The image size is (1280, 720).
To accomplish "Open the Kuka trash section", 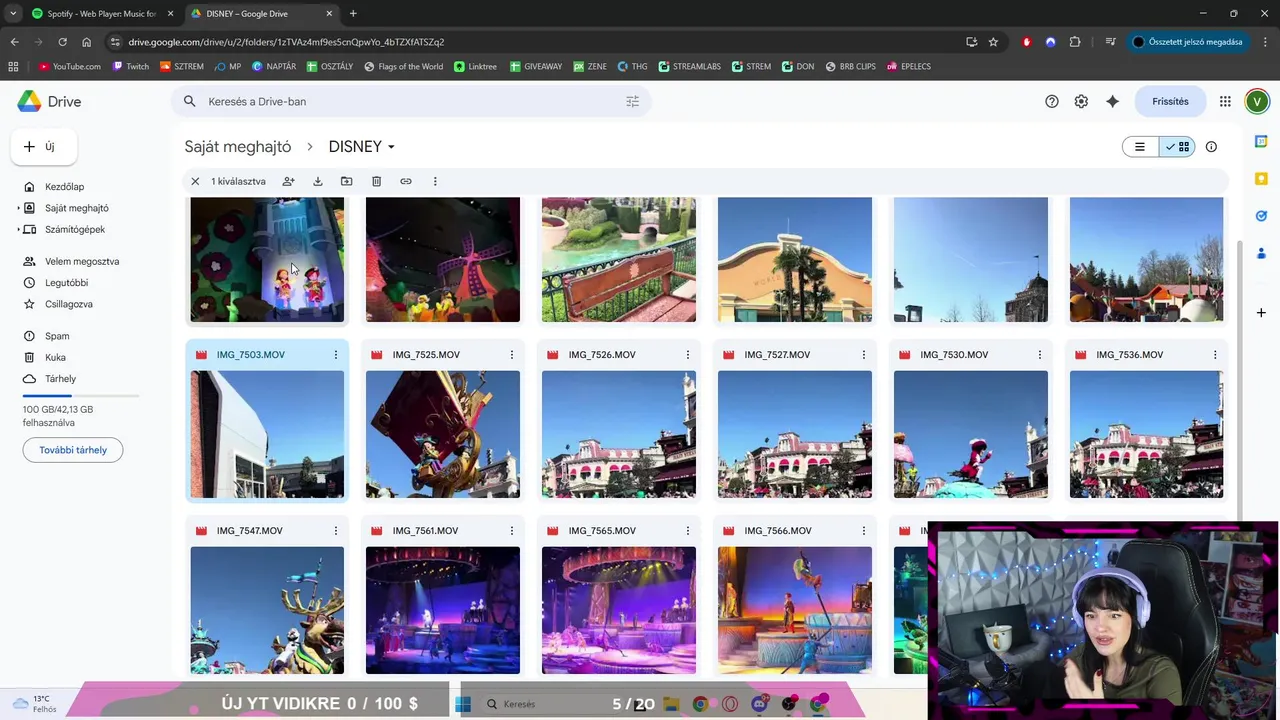I will pos(55,357).
